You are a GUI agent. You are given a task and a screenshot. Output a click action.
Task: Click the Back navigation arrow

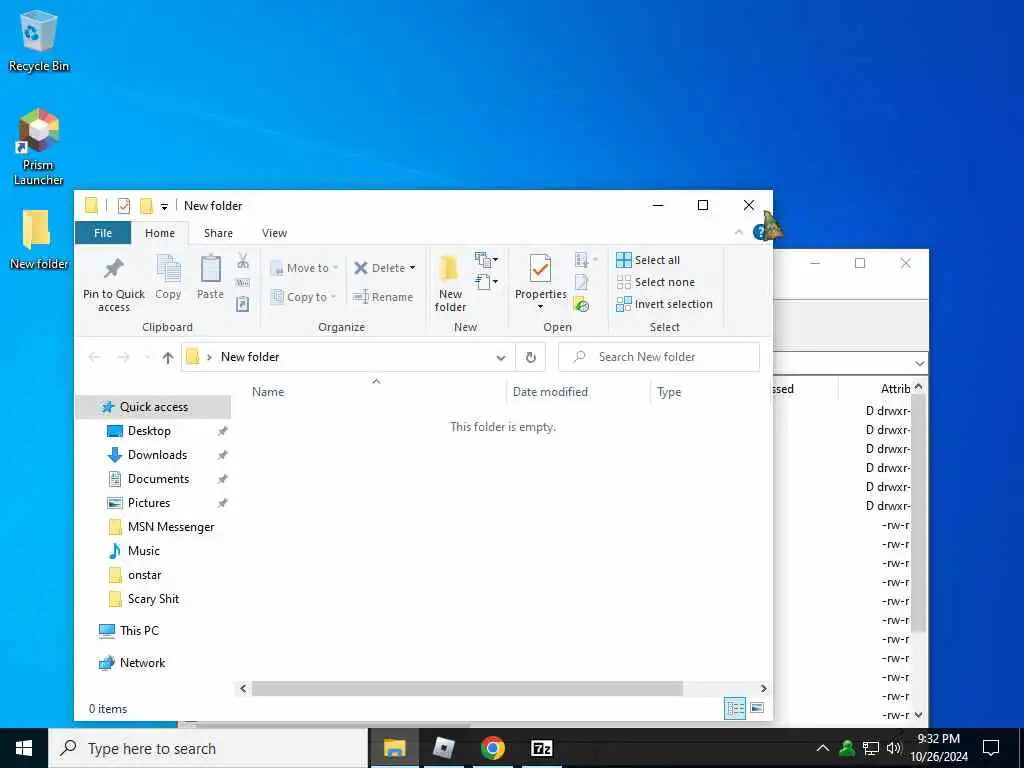point(94,357)
